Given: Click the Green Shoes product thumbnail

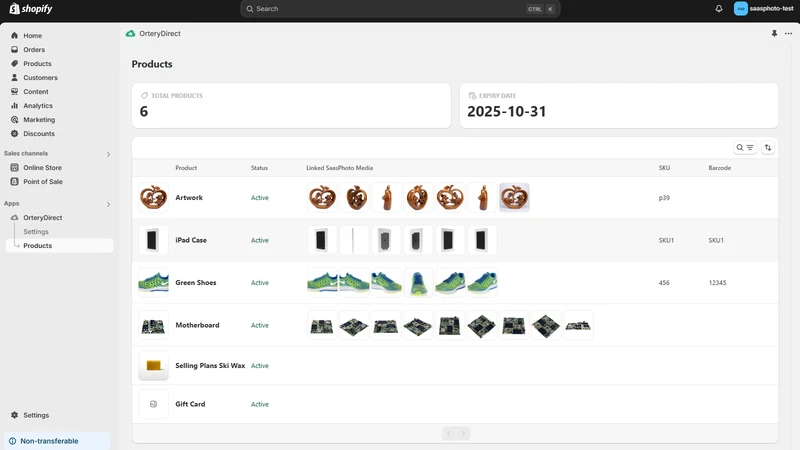Looking at the screenshot, I should point(153,282).
